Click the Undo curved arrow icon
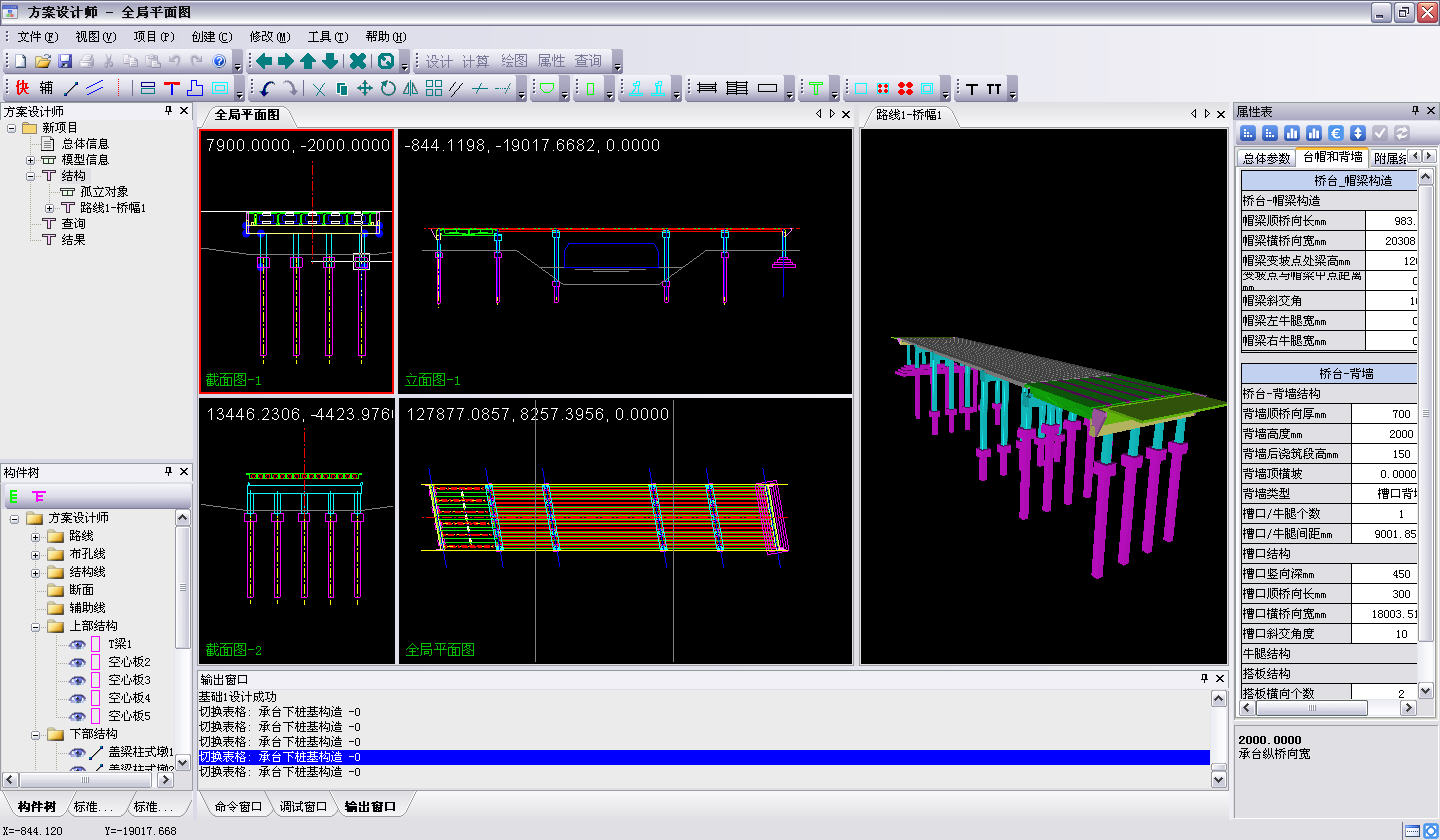The width and height of the screenshot is (1440, 840). 267,88
